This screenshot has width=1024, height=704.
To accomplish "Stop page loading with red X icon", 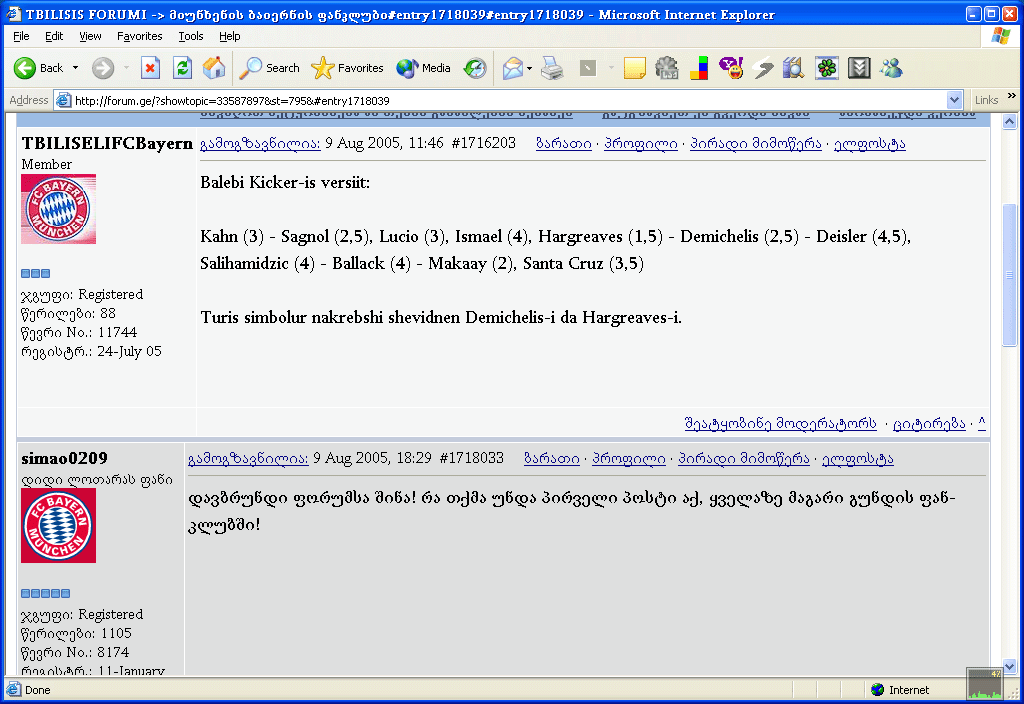I will coord(150,68).
